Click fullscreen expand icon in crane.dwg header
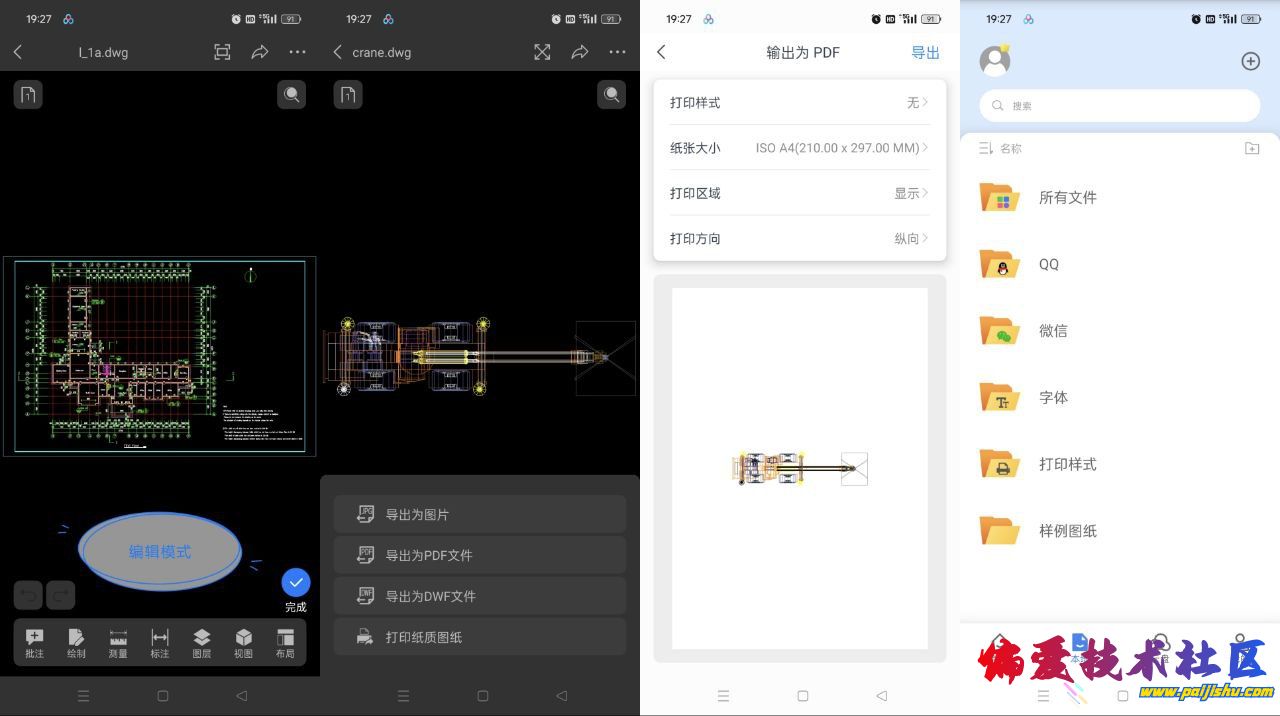 542,52
